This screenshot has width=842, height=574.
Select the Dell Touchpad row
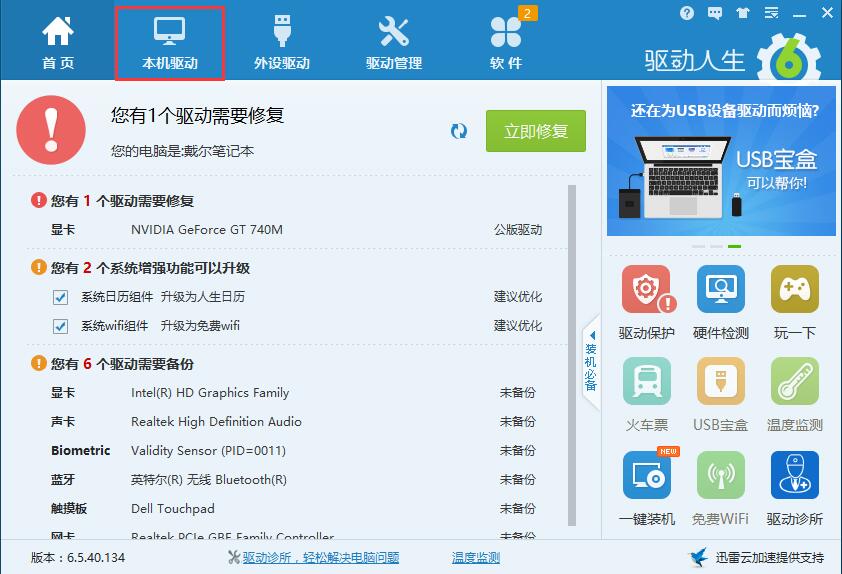(x=294, y=508)
